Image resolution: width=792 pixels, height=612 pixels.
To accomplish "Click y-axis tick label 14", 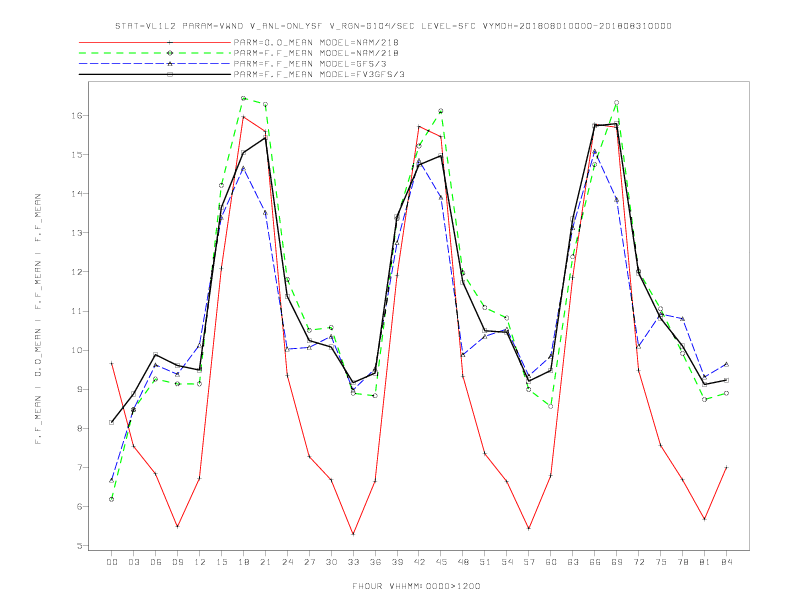I will [x=76, y=194].
